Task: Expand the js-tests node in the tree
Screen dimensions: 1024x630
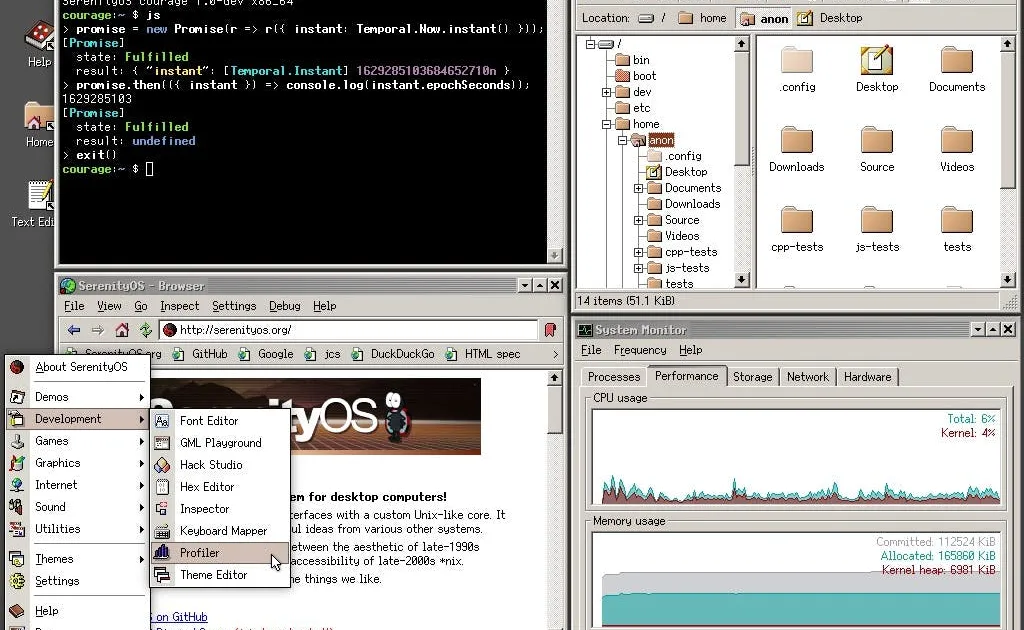Action: coord(638,268)
